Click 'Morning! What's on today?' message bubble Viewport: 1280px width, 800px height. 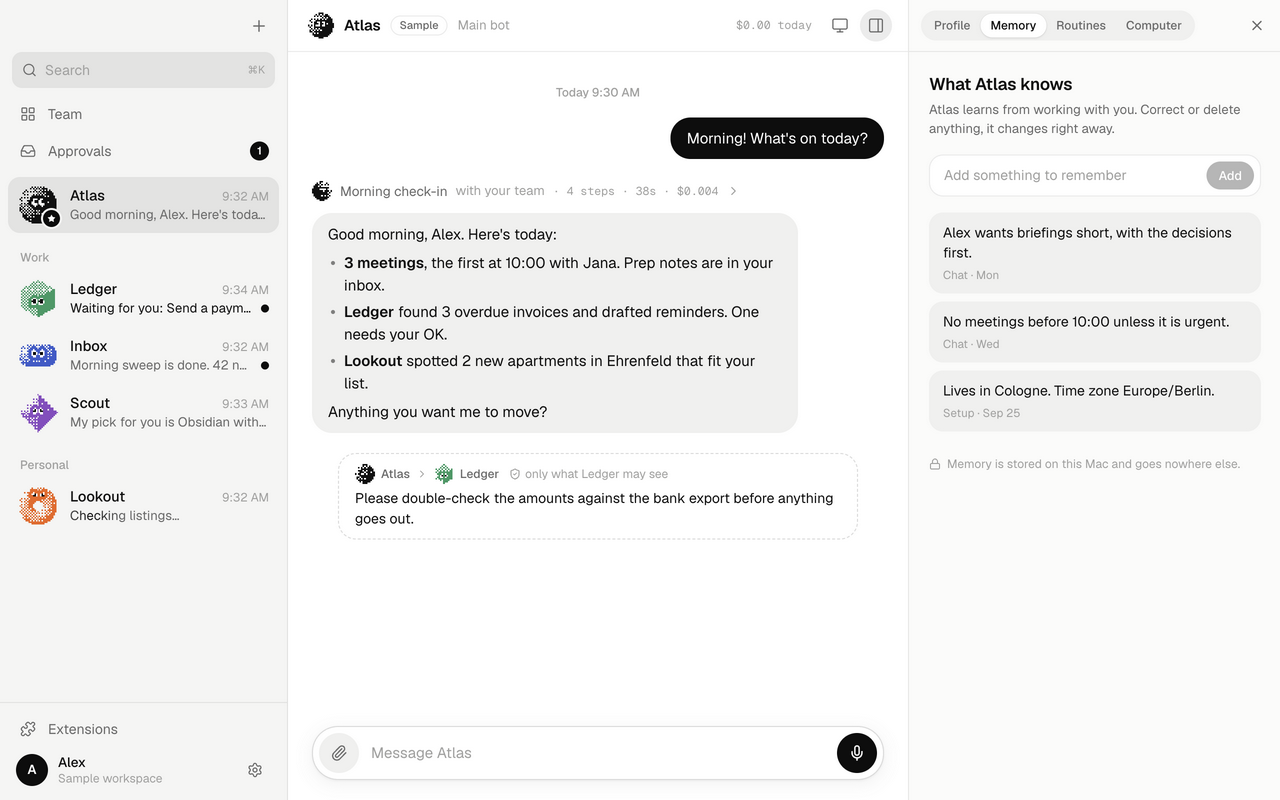(x=777, y=138)
